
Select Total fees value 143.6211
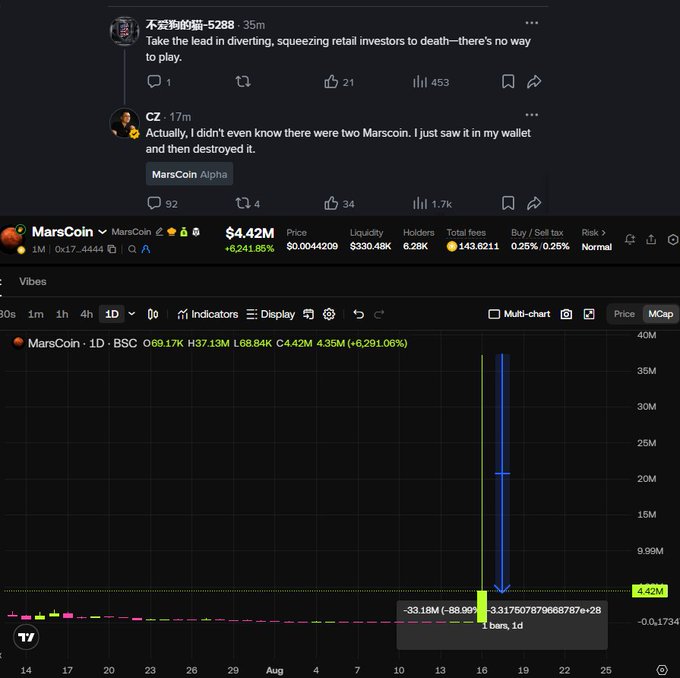(x=478, y=246)
